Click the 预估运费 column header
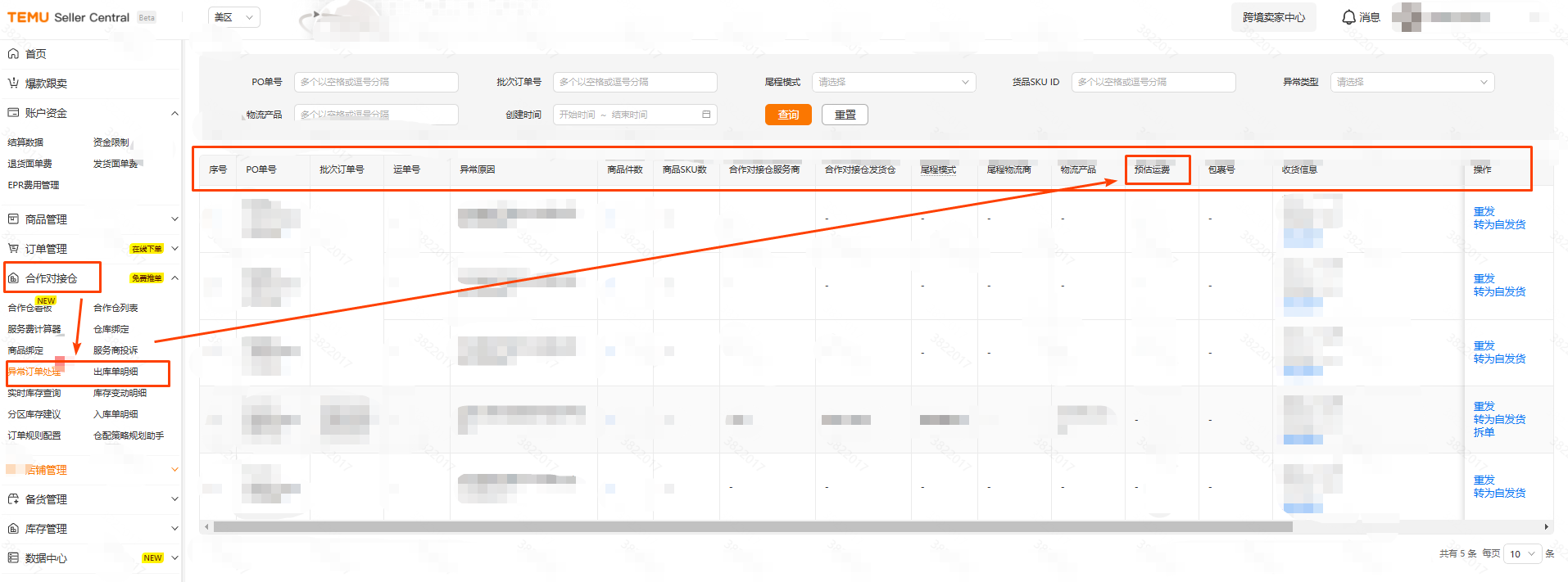Screen dimensions: 1568x582 (1152, 169)
